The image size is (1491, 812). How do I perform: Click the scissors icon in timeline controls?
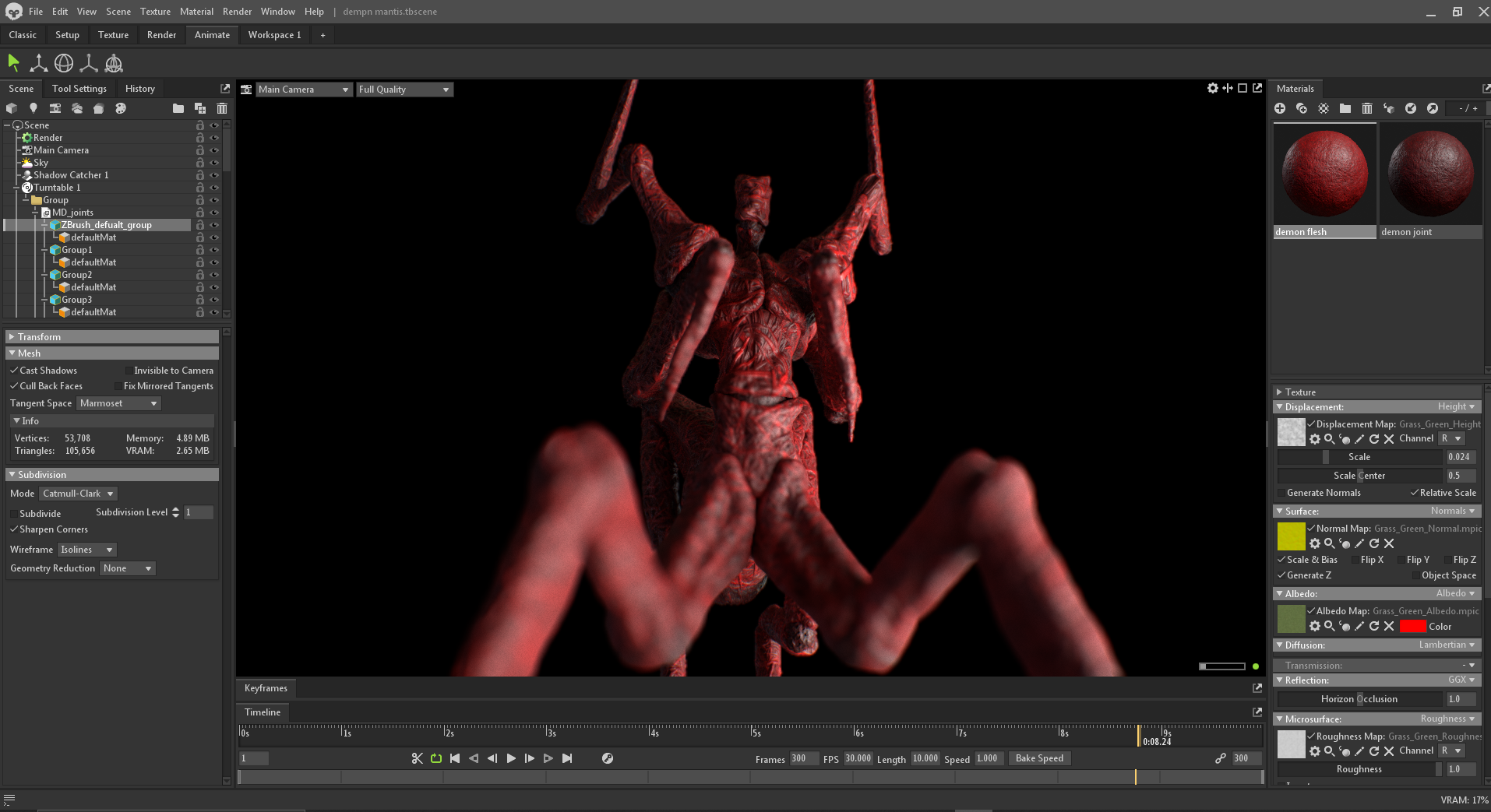point(418,758)
